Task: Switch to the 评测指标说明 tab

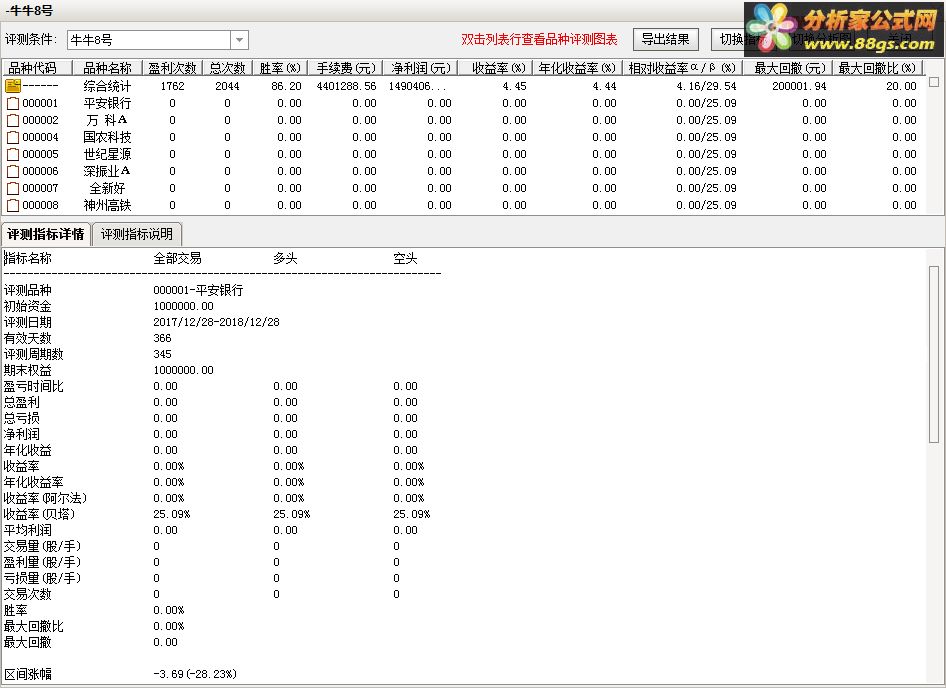Action: (x=136, y=234)
